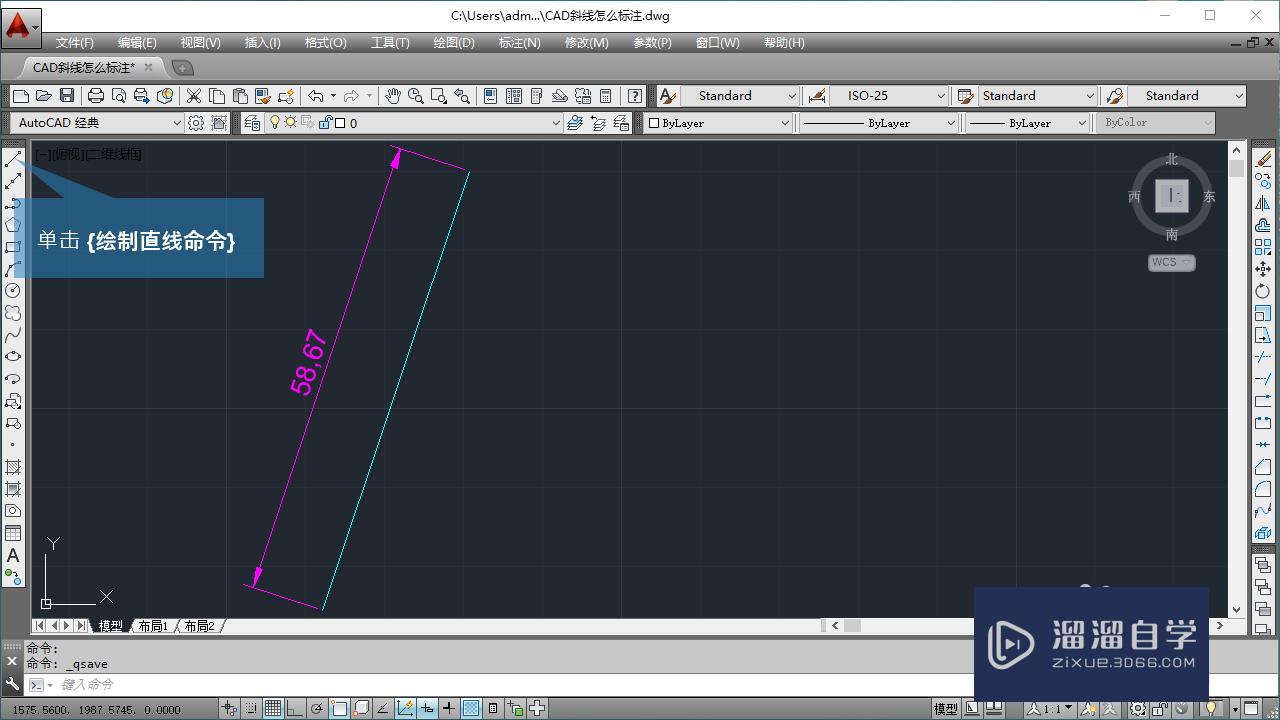The image size is (1280, 720).
Task: Open the 标注(N) menu
Action: pyautogui.click(x=519, y=43)
